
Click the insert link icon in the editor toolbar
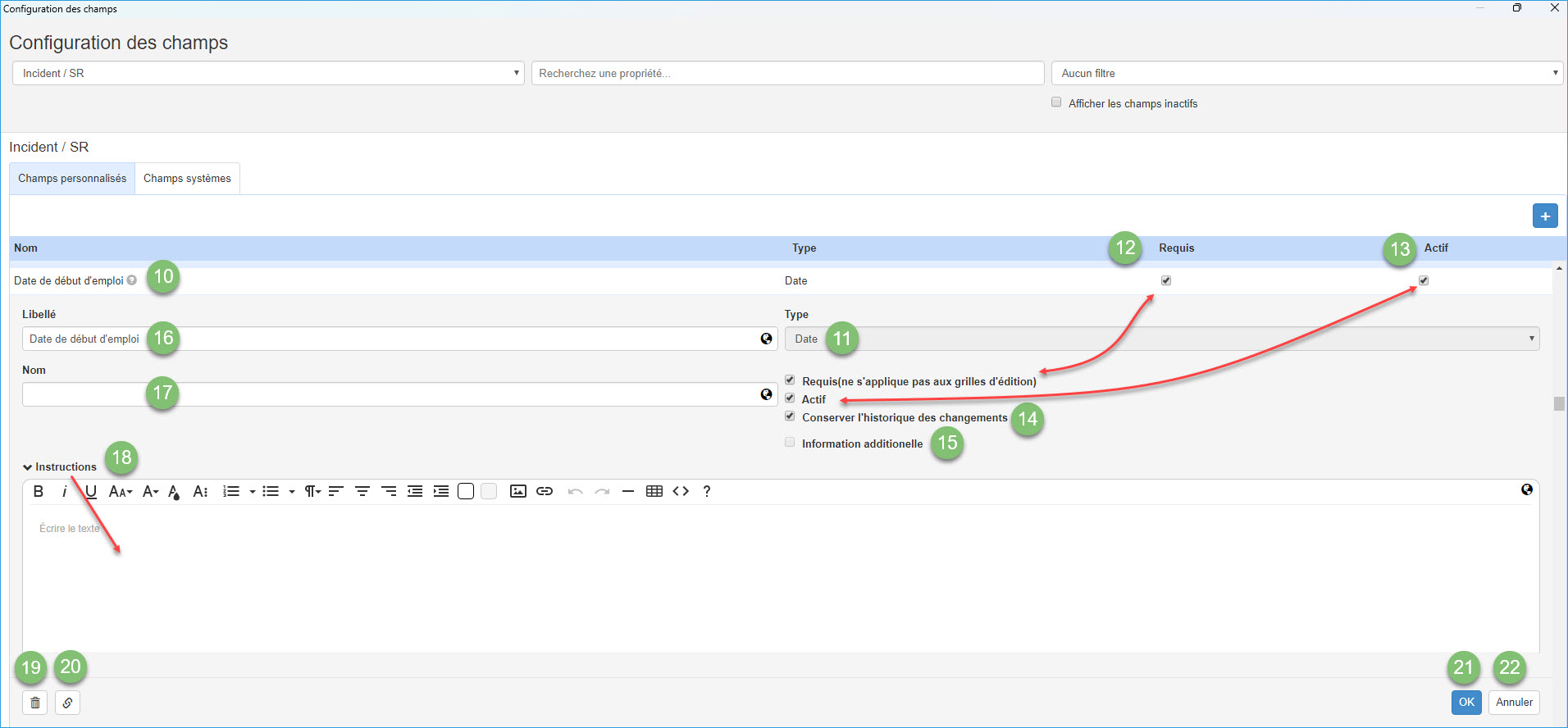pyautogui.click(x=545, y=491)
